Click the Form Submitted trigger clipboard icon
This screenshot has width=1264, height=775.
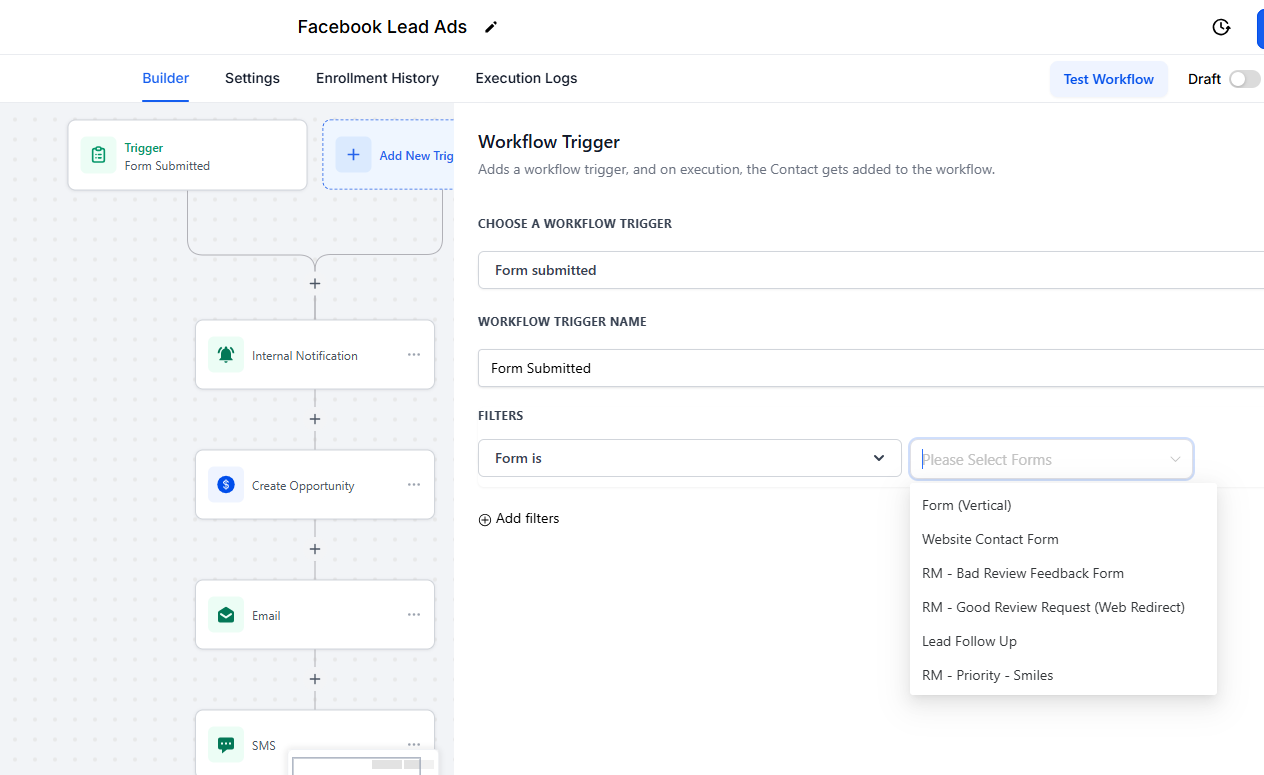point(98,156)
